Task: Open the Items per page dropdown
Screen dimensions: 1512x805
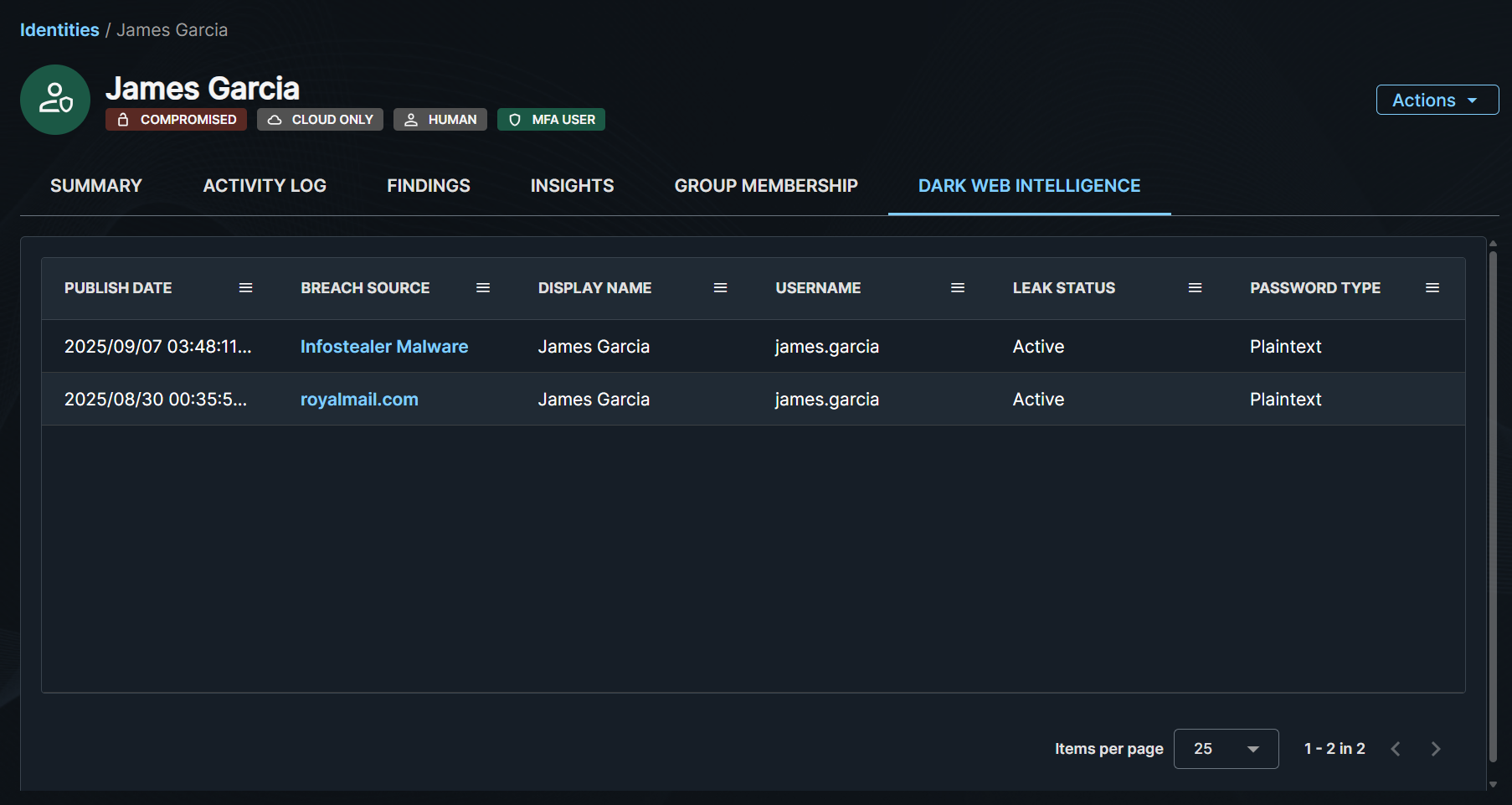Action: coord(1226,749)
